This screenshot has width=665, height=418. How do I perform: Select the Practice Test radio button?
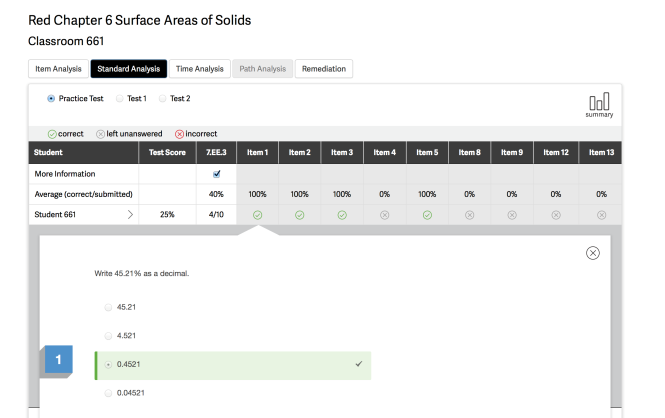(x=51, y=98)
